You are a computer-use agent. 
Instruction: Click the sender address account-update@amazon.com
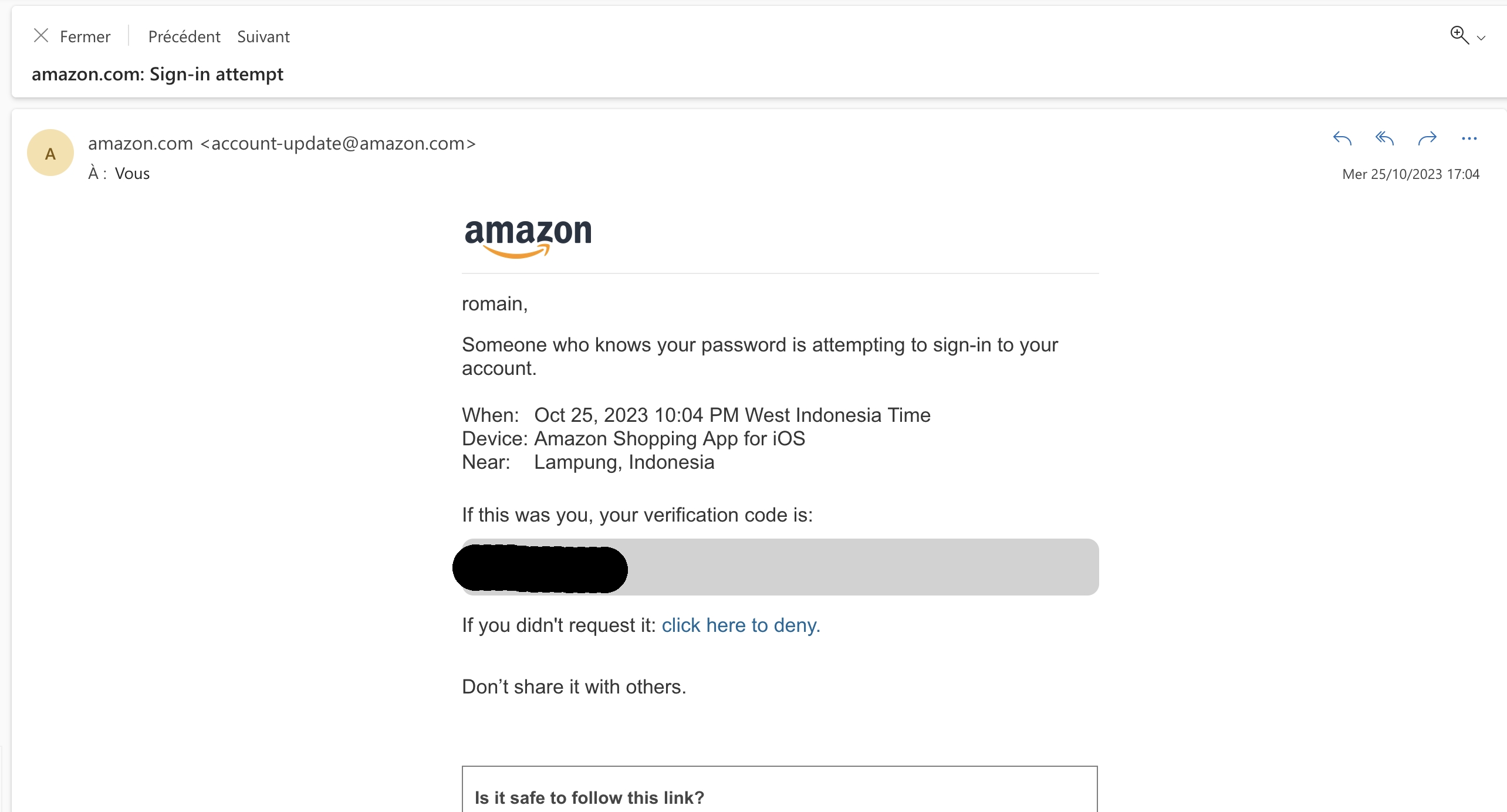pos(338,143)
